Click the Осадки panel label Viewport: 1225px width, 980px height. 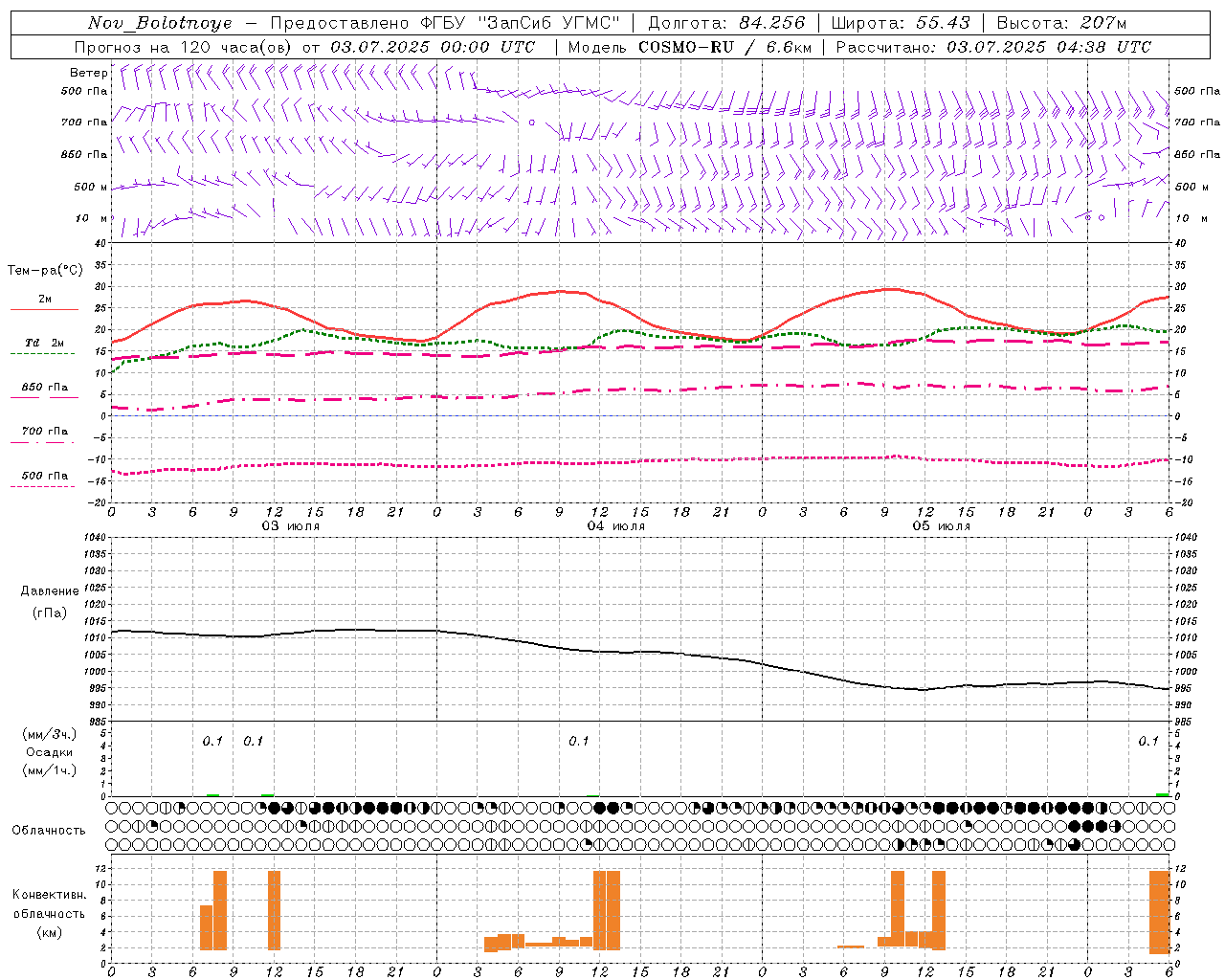point(50,752)
